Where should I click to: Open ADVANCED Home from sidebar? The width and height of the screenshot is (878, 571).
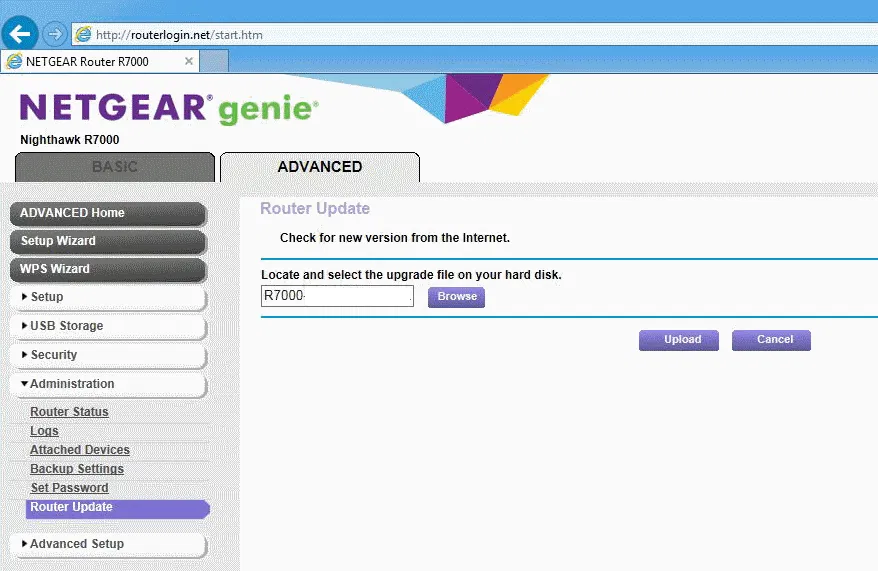108,213
